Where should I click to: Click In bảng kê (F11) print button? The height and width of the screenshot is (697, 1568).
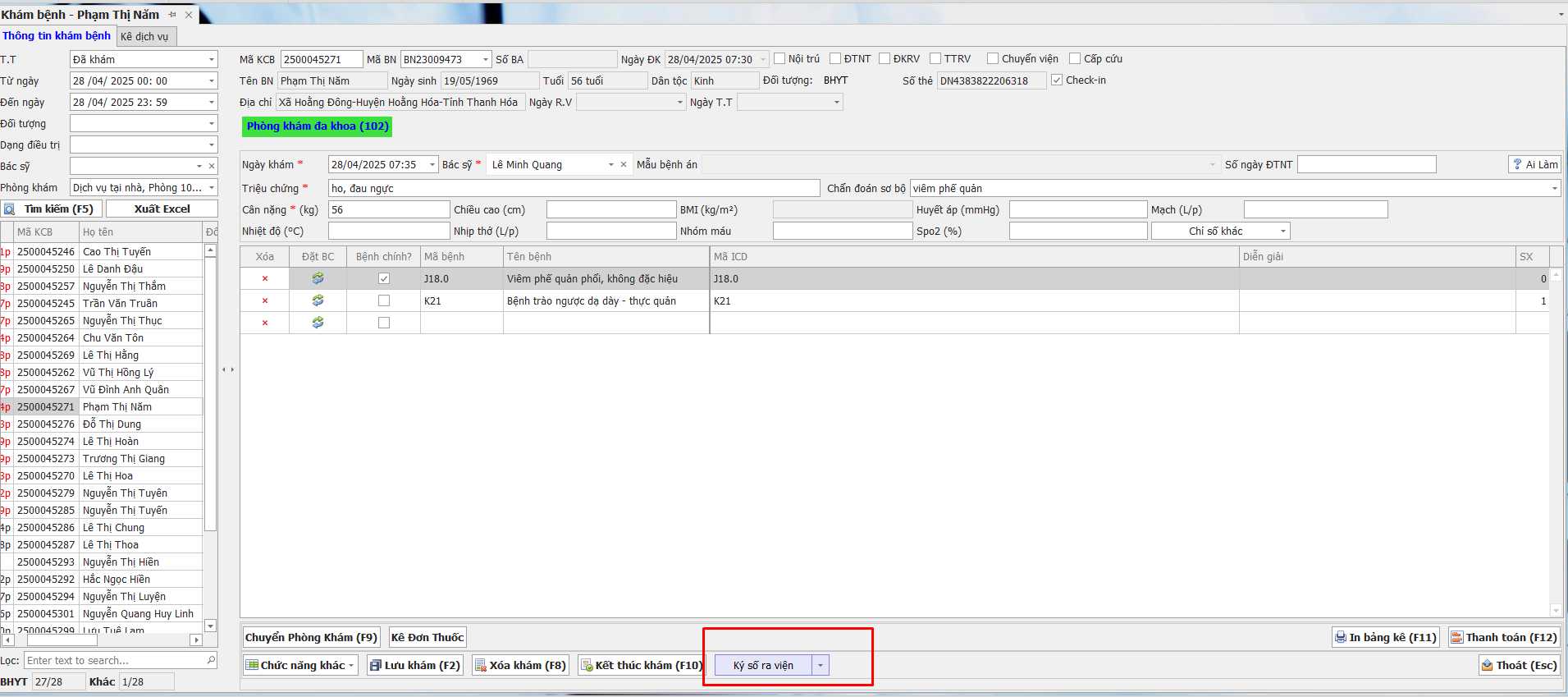point(1385,638)
